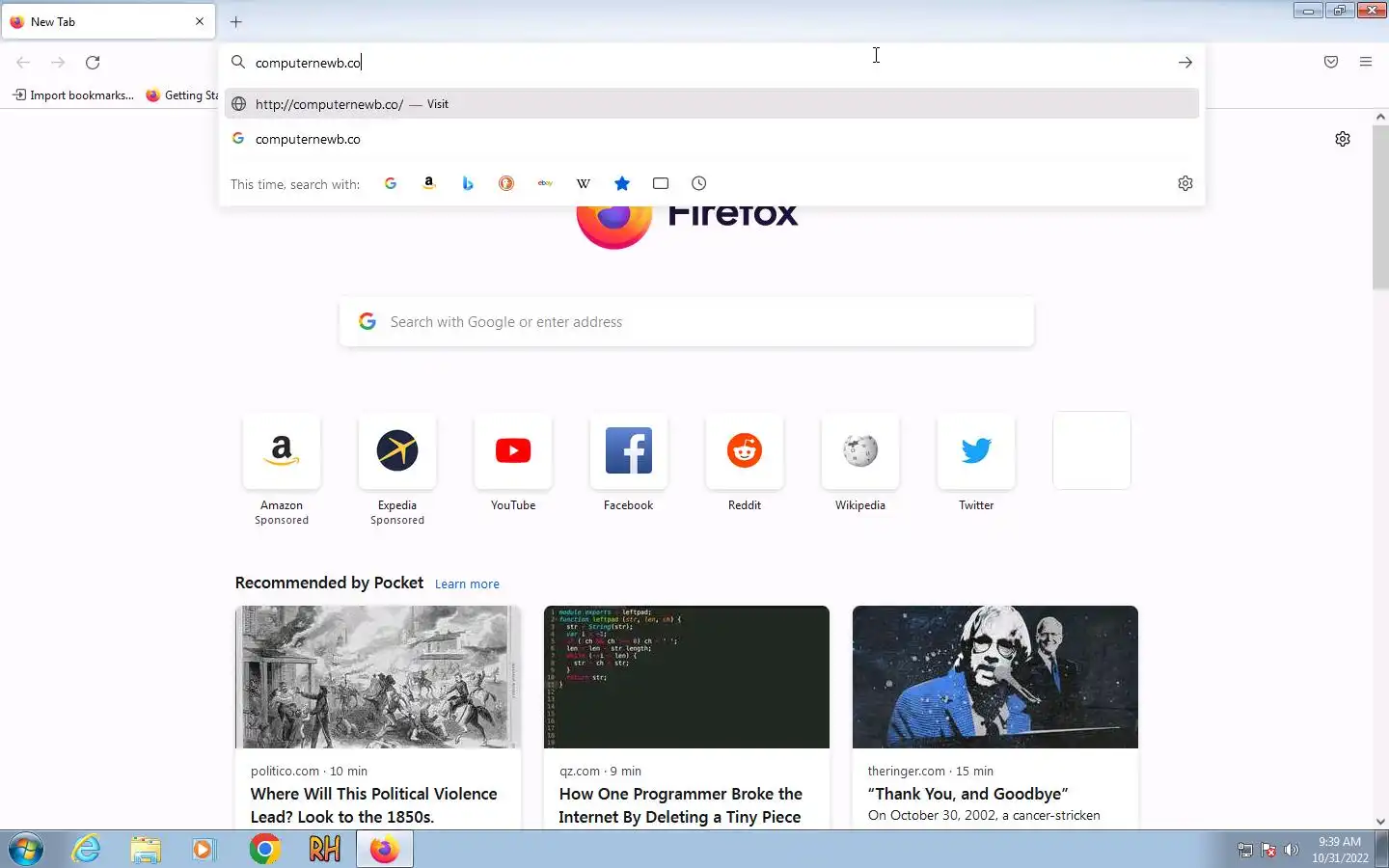
Task: Click Import bookmarks in bookmarks toolbar
Action: 73,95
